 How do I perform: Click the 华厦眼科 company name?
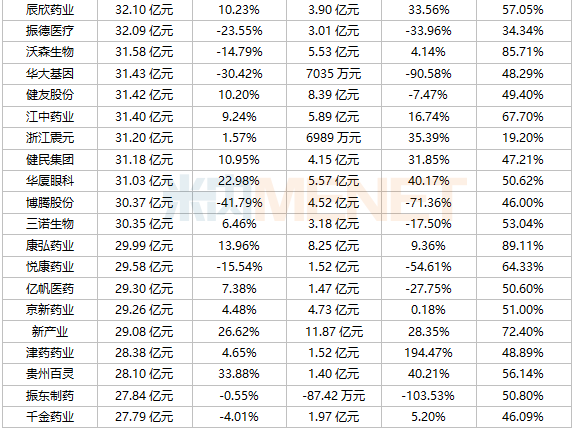pos(50,181)
